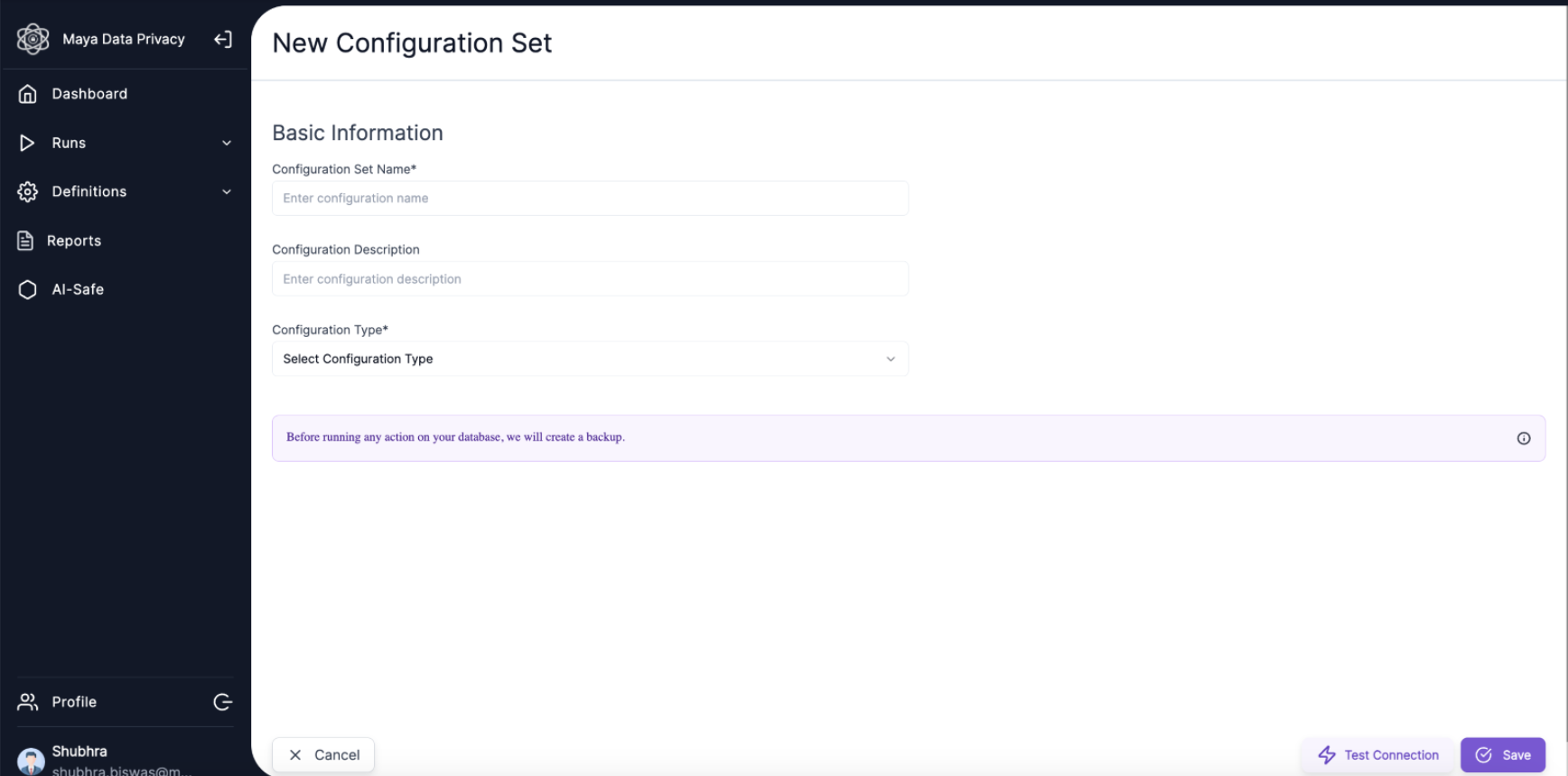Open the AI-Safe menu item
Image resolution: width=1568 pixels, height=776 pixels.
pos(78,289)
